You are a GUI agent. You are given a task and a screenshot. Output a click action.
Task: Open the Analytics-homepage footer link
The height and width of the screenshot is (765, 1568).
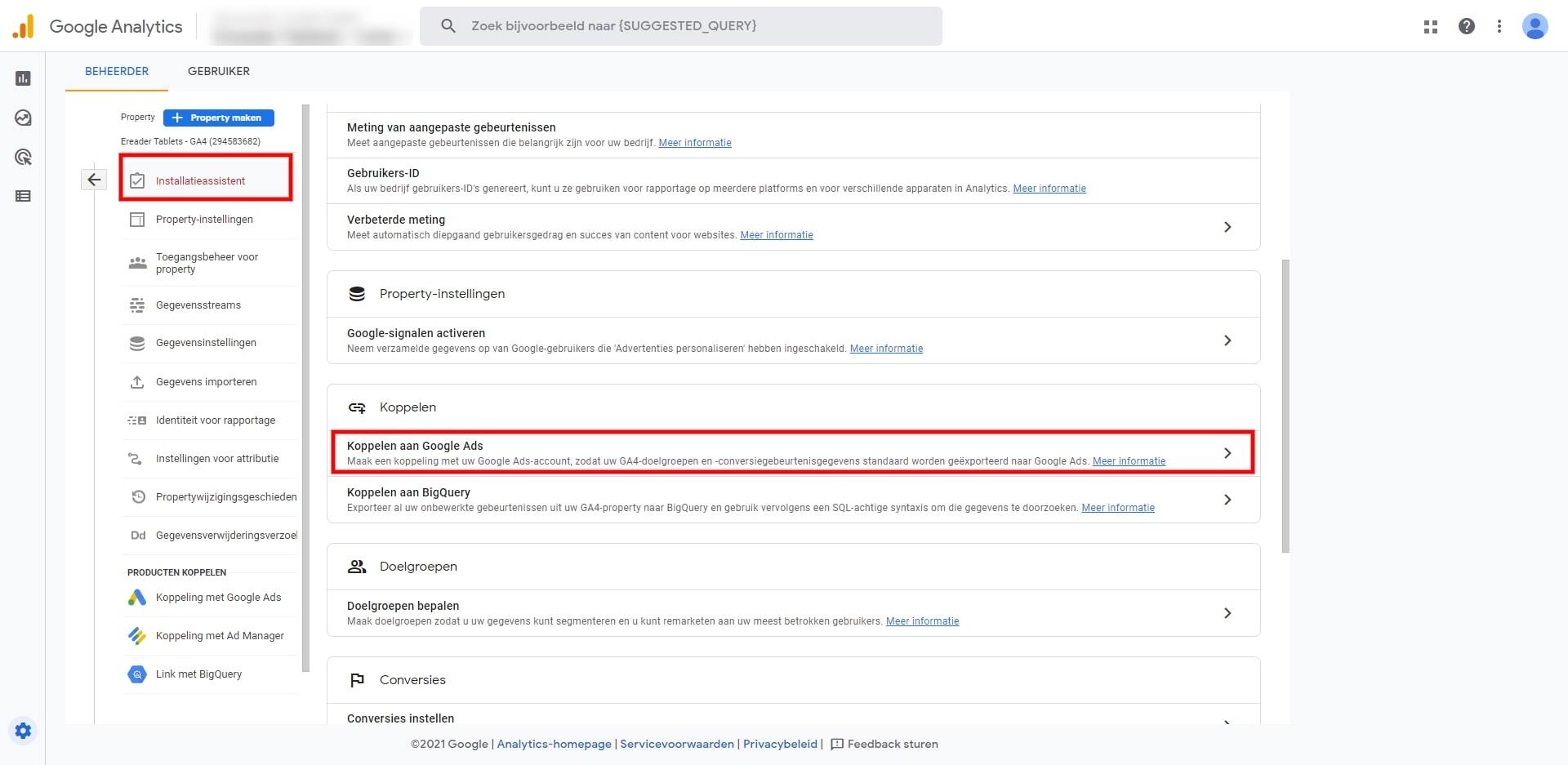point(554,744)
